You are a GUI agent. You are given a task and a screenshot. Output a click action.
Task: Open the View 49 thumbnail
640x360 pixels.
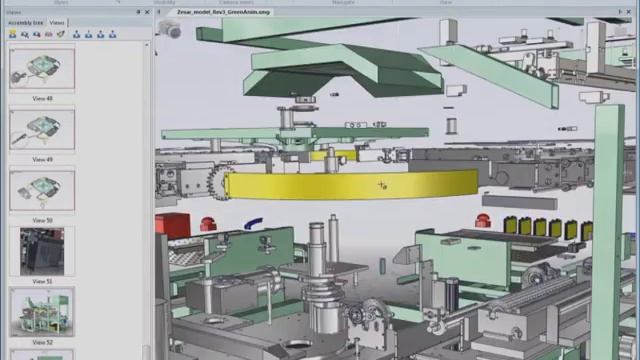pos(42,129)
